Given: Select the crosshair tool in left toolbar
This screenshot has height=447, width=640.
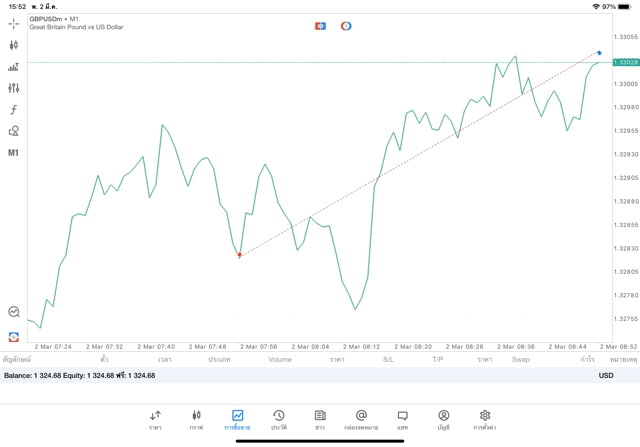Looking at the screenshot, I should (x=14, y=23).
